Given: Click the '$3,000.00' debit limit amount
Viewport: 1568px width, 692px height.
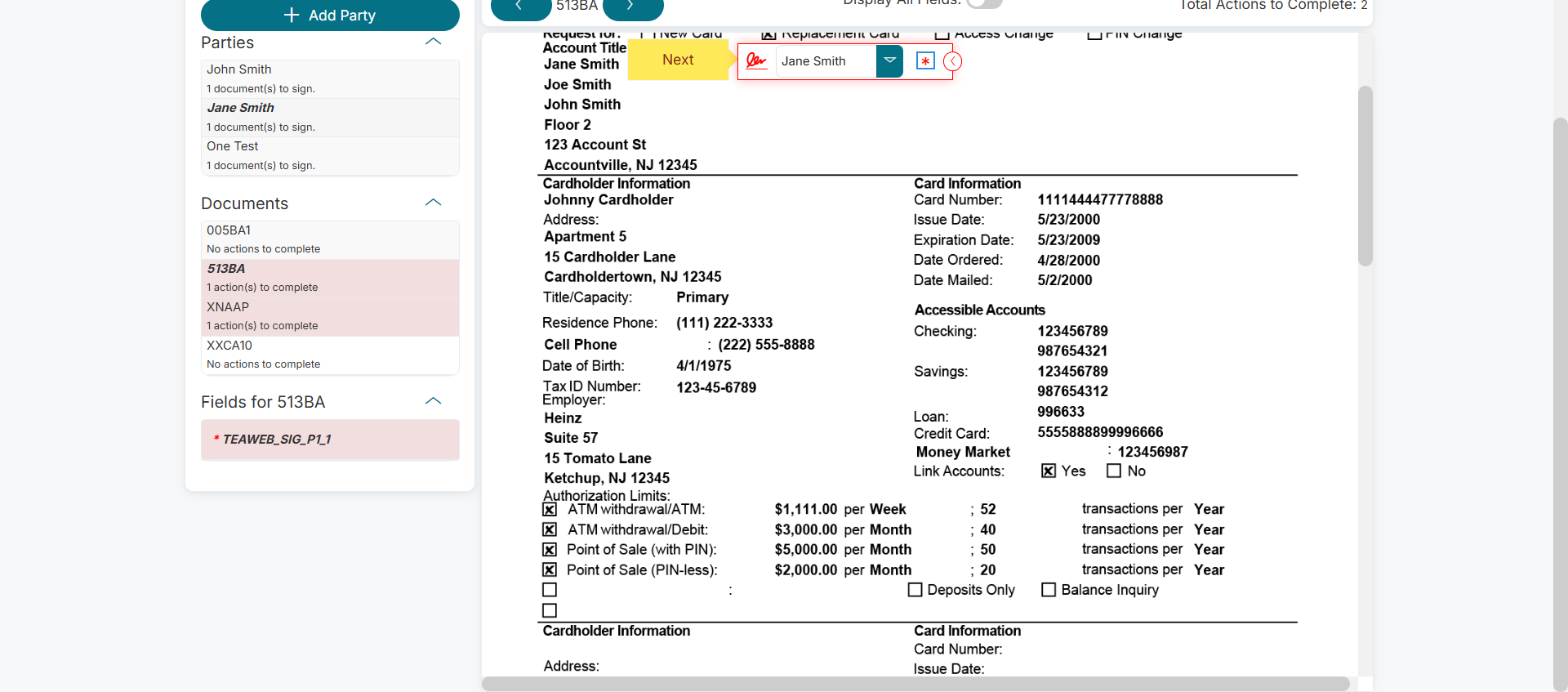Looking at the screenshot, I should pyautogui.click(x=806, y=530).
